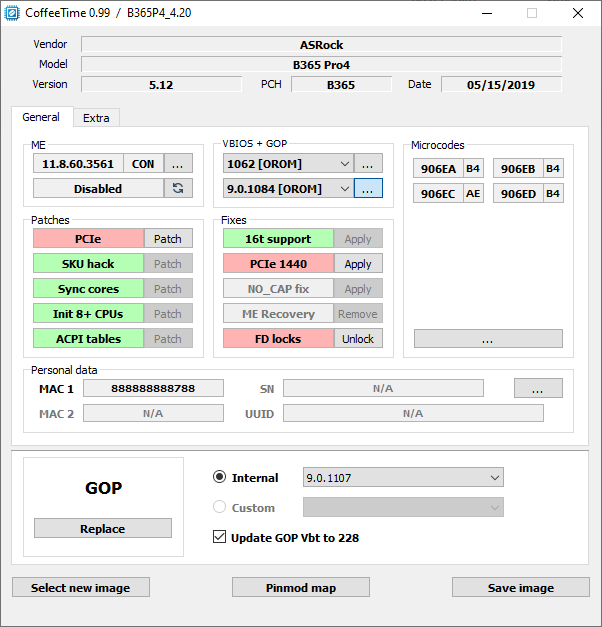The height and width of the screenshot is (627, 602).
Task: Switch to the Extra tab
Action: [x=96, y=118]
